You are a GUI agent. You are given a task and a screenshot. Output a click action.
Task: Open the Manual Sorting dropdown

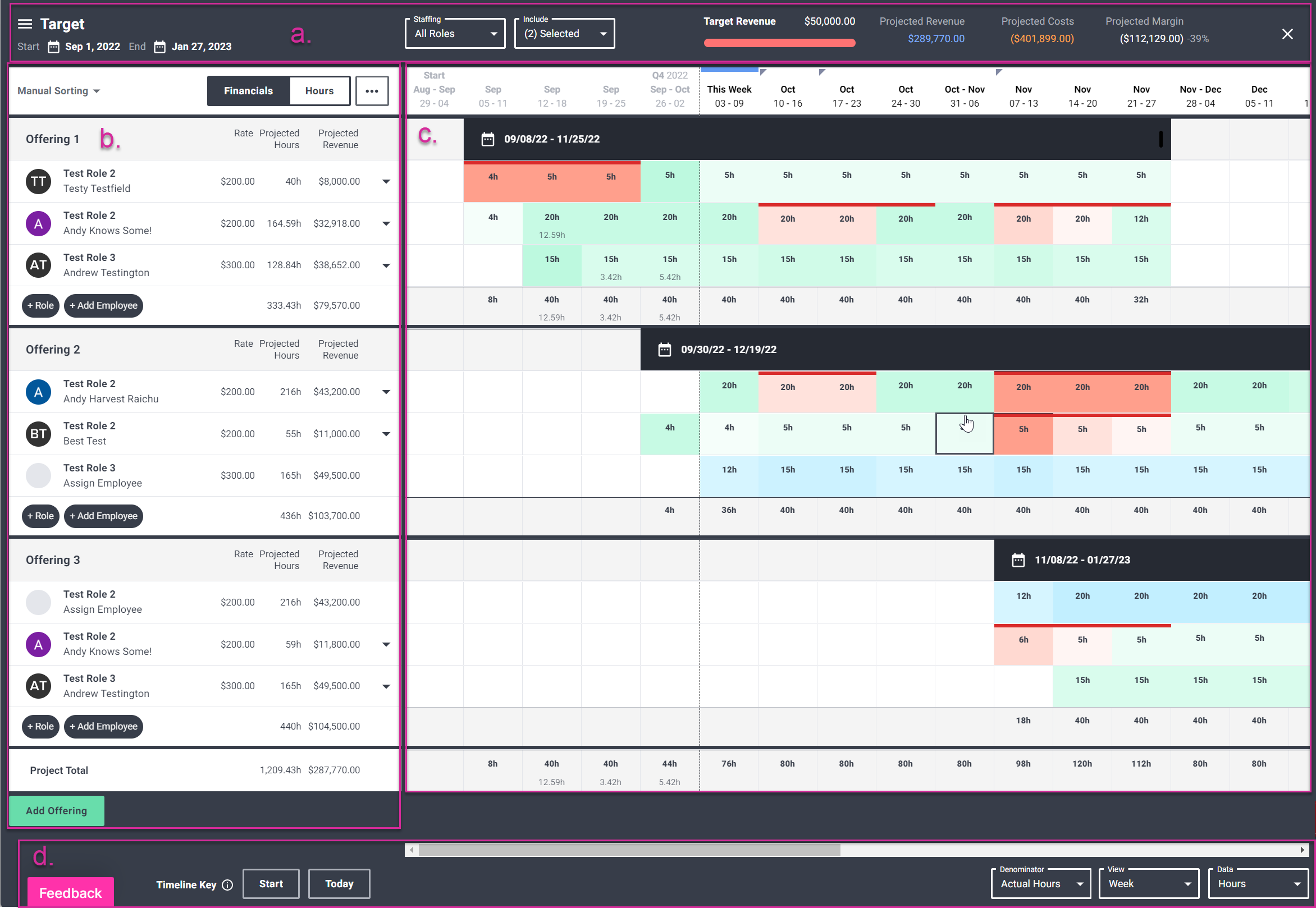pos(58,90)
